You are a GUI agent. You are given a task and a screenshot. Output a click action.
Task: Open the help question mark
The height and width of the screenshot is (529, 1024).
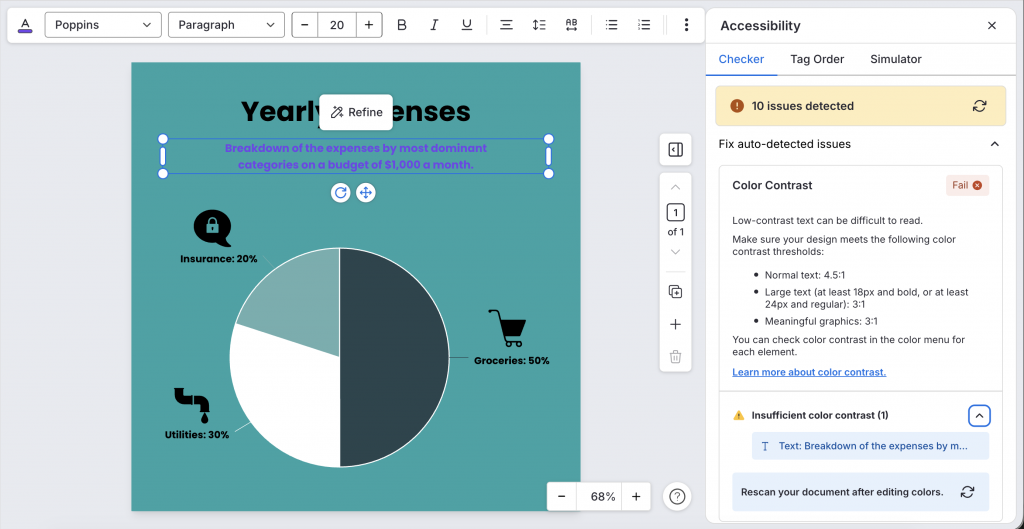point(677,496)
